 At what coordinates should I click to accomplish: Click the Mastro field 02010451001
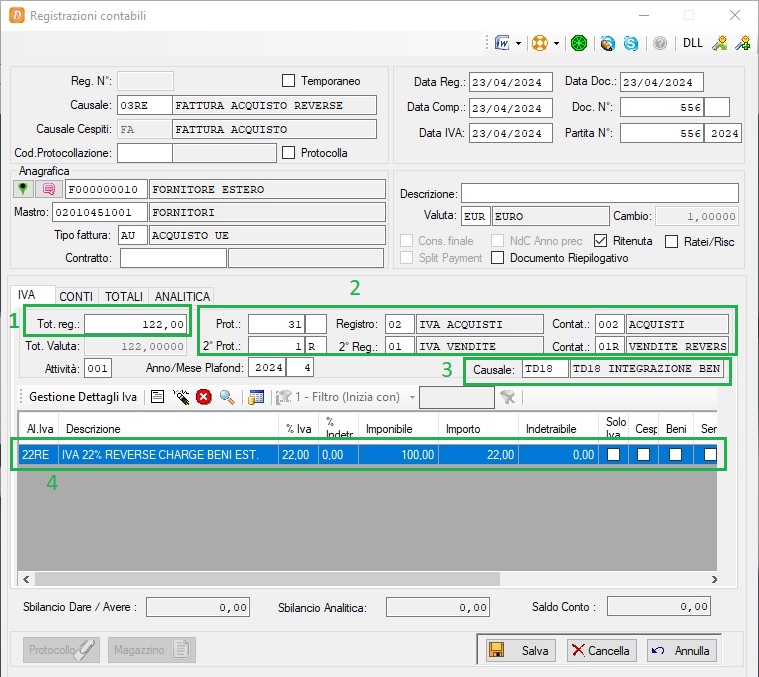(x=99, y=212)
